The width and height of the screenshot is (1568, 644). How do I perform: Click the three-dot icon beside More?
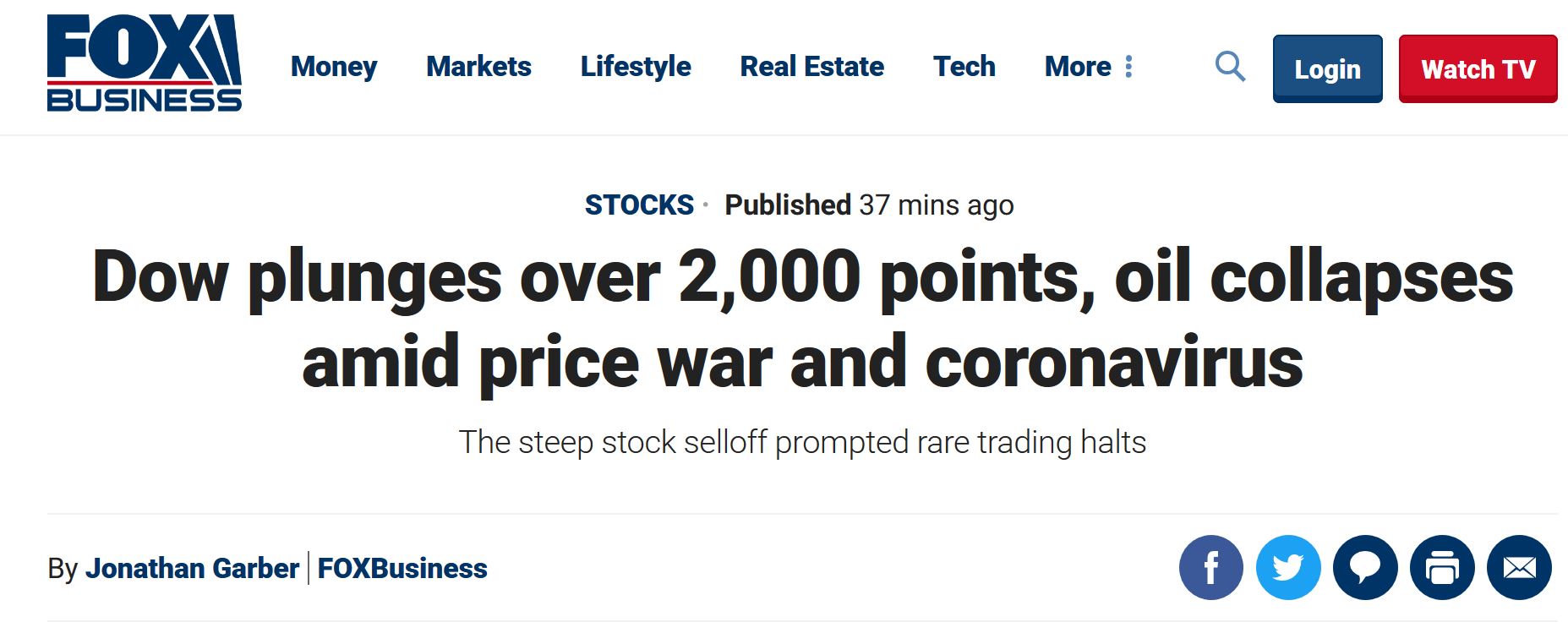(1128, 67)
